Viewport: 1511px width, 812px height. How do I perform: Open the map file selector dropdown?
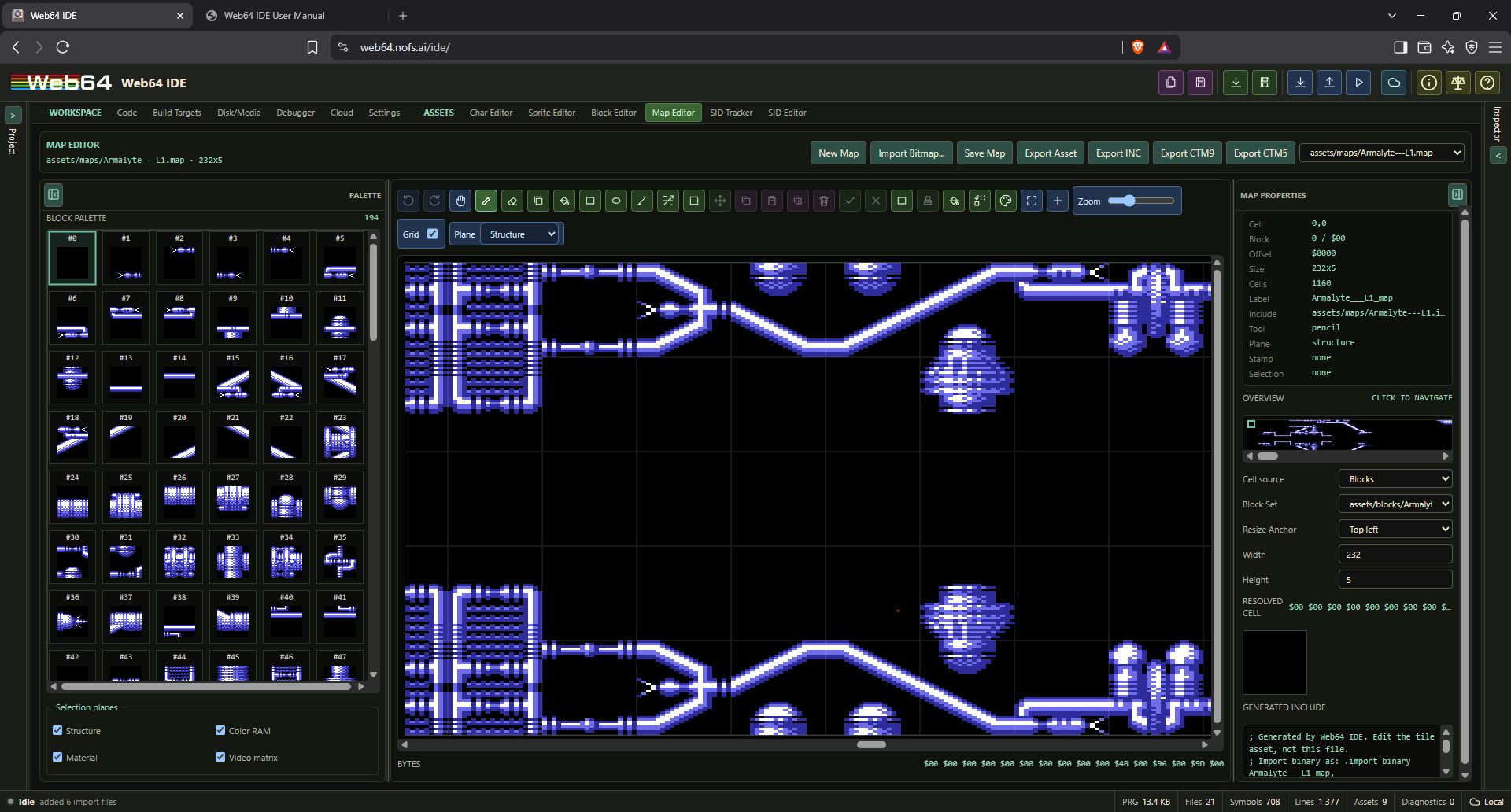(1381, 153)
